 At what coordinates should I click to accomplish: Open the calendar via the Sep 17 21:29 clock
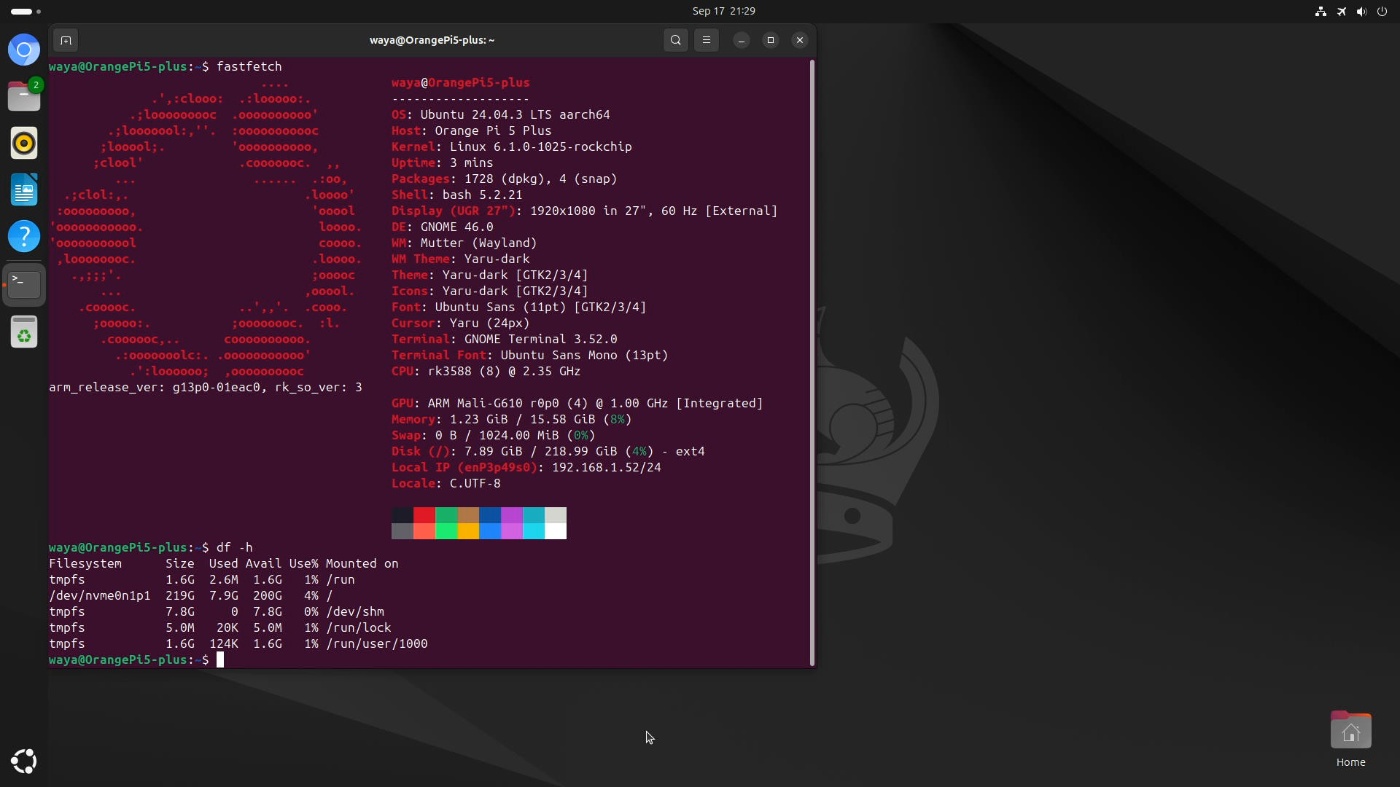[723, 11]
